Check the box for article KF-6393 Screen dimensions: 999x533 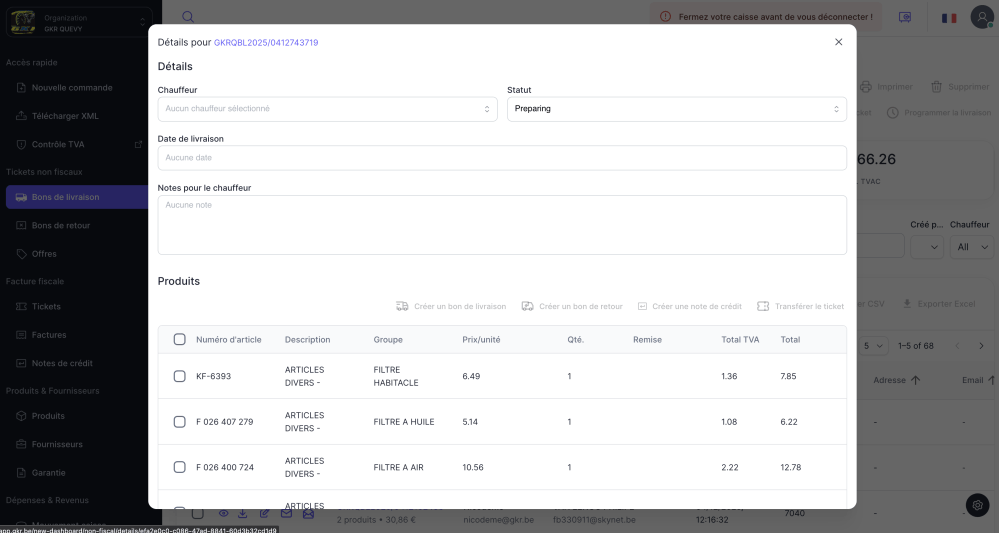click(180, 376)
